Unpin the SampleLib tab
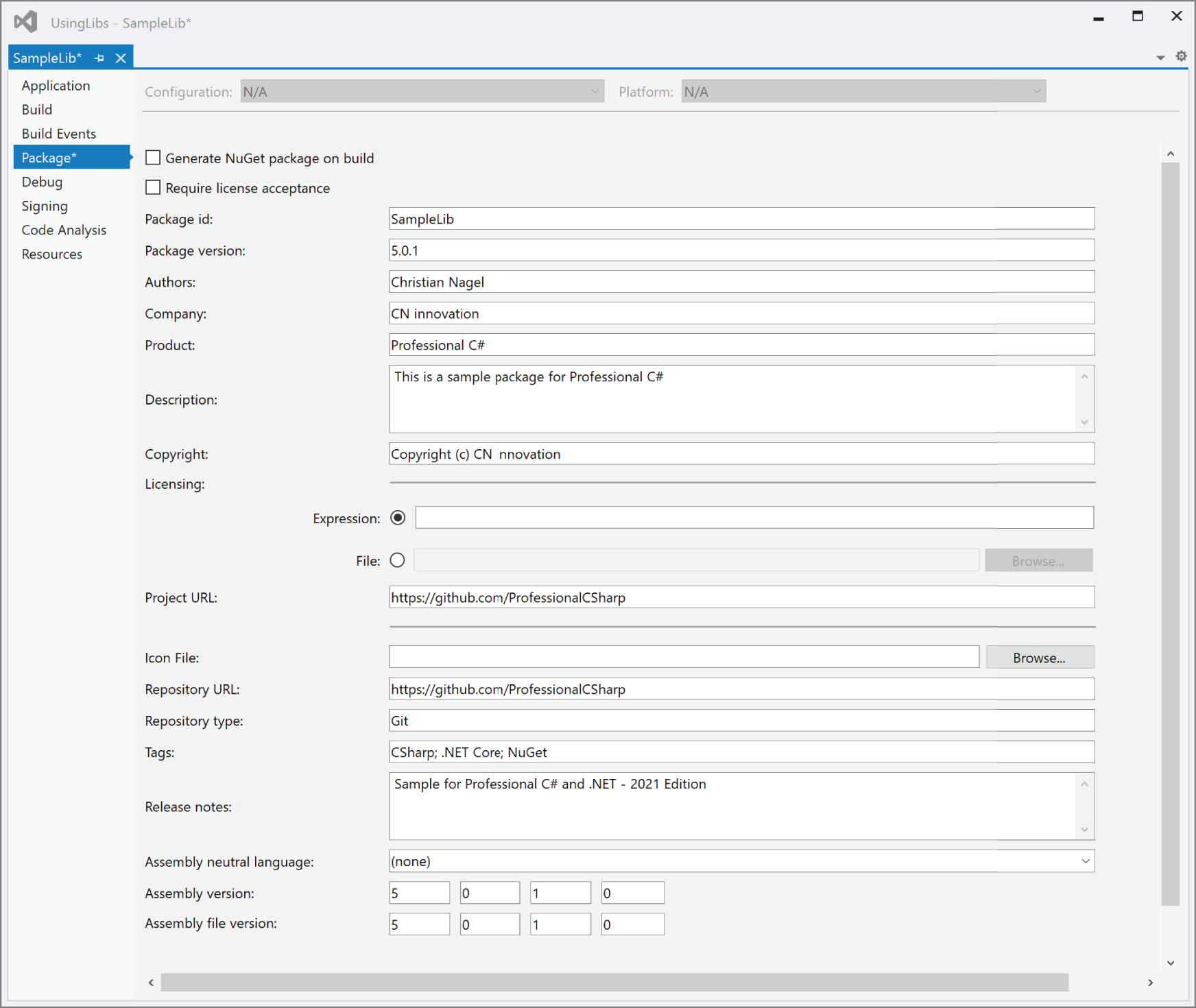Screen dimensions: 1196x1008 (x=99, y=58)
